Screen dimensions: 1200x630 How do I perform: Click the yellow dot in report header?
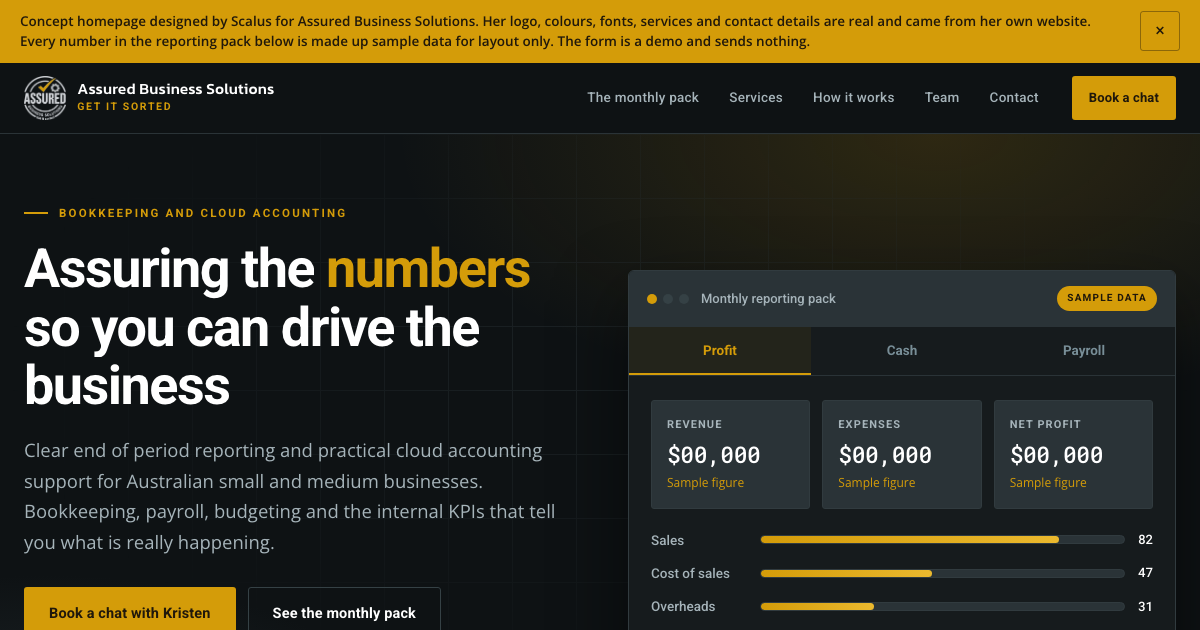[652, 299]
